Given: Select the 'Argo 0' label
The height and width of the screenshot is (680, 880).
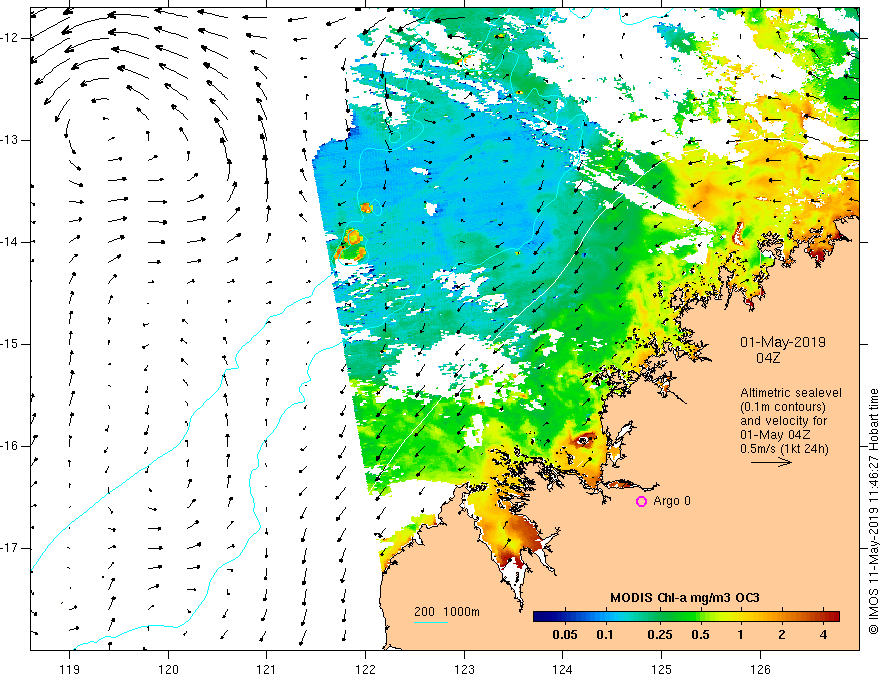Looking at the screenshot, I should (672, 501).
